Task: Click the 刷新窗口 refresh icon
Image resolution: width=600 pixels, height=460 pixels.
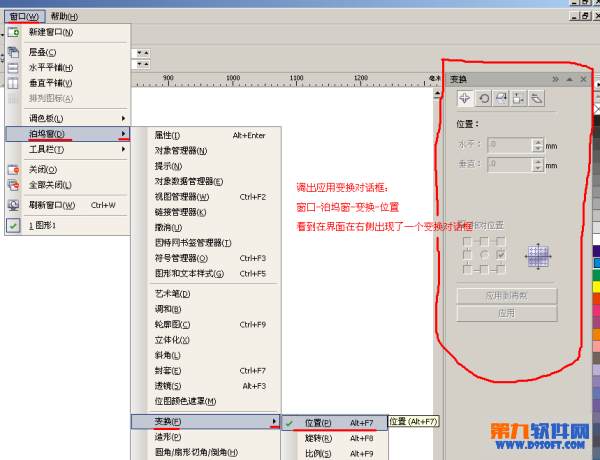Action: pyautogui.click(x=13, y=205)
